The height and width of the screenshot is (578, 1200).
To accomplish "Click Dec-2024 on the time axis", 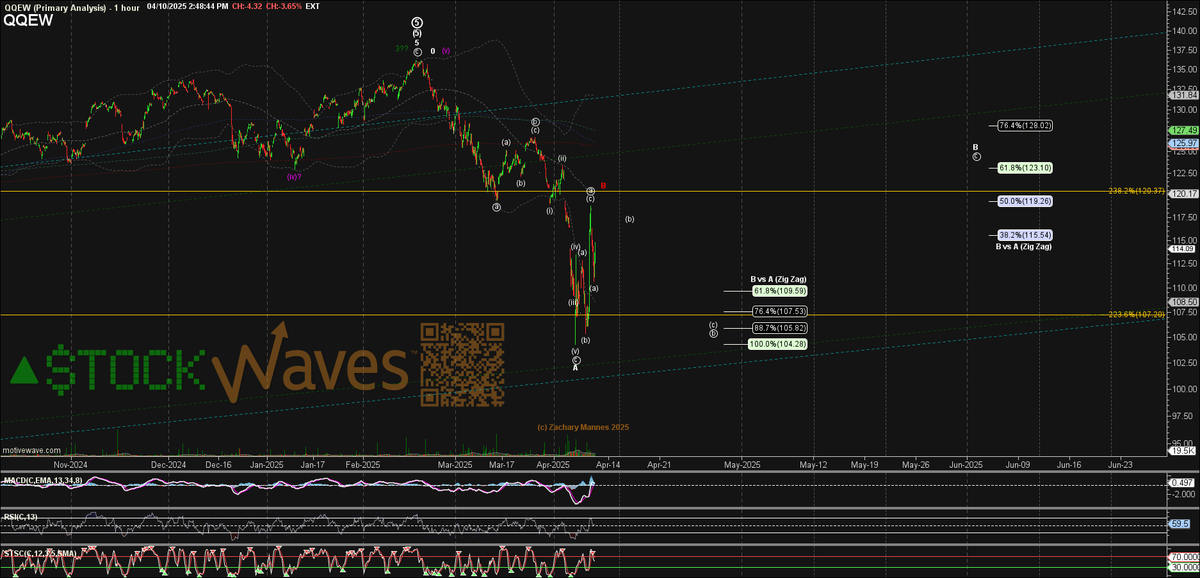I will (169, 465).
